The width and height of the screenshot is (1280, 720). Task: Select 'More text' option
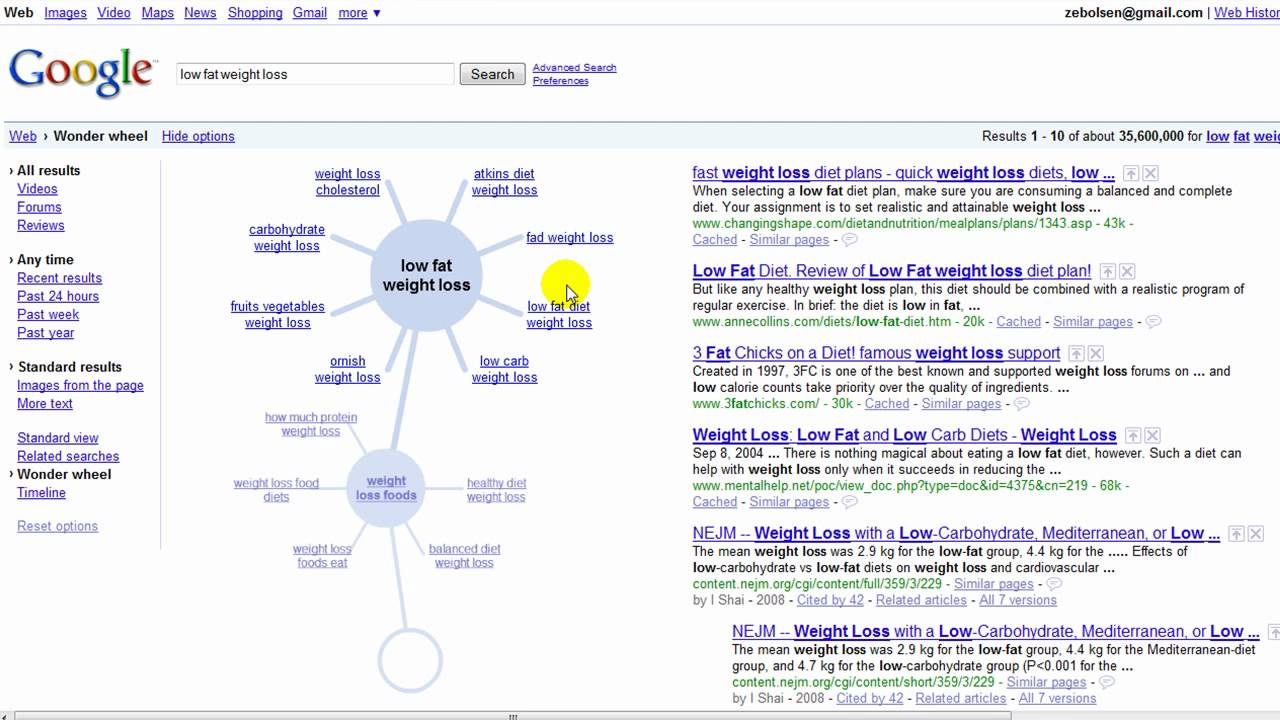[x=45, y=404]
